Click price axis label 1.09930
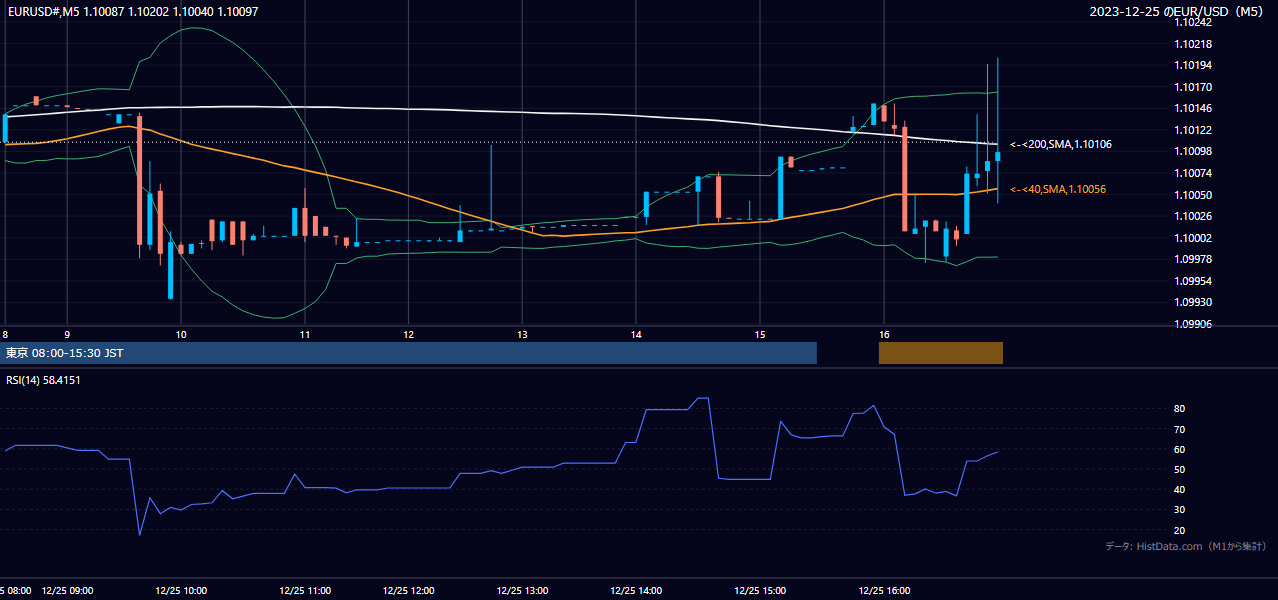Screen dimensions: 1278x600 (1192, 302)
